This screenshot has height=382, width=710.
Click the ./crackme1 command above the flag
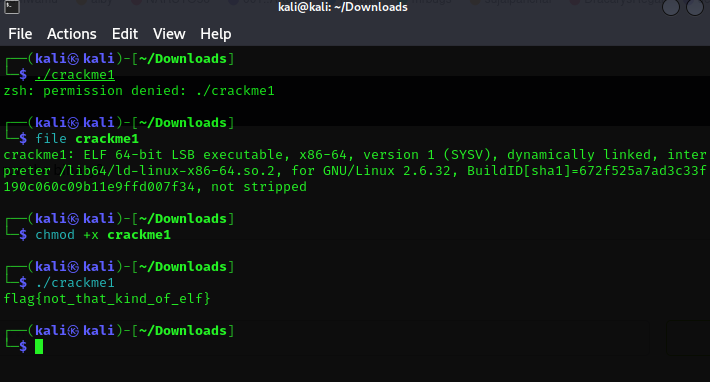[x=75, y=282]
